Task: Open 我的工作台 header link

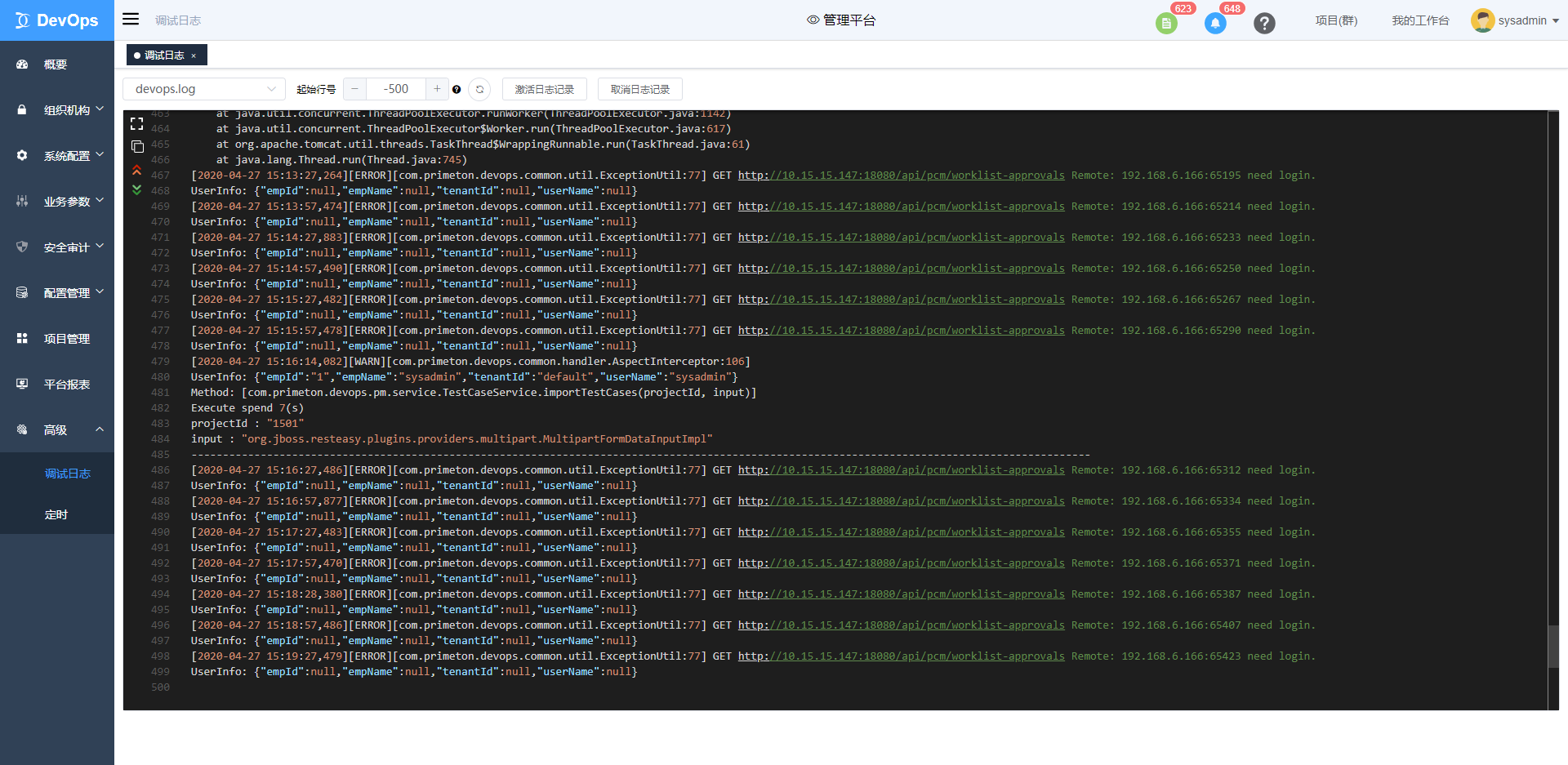Action: [x=1420, y=20]
